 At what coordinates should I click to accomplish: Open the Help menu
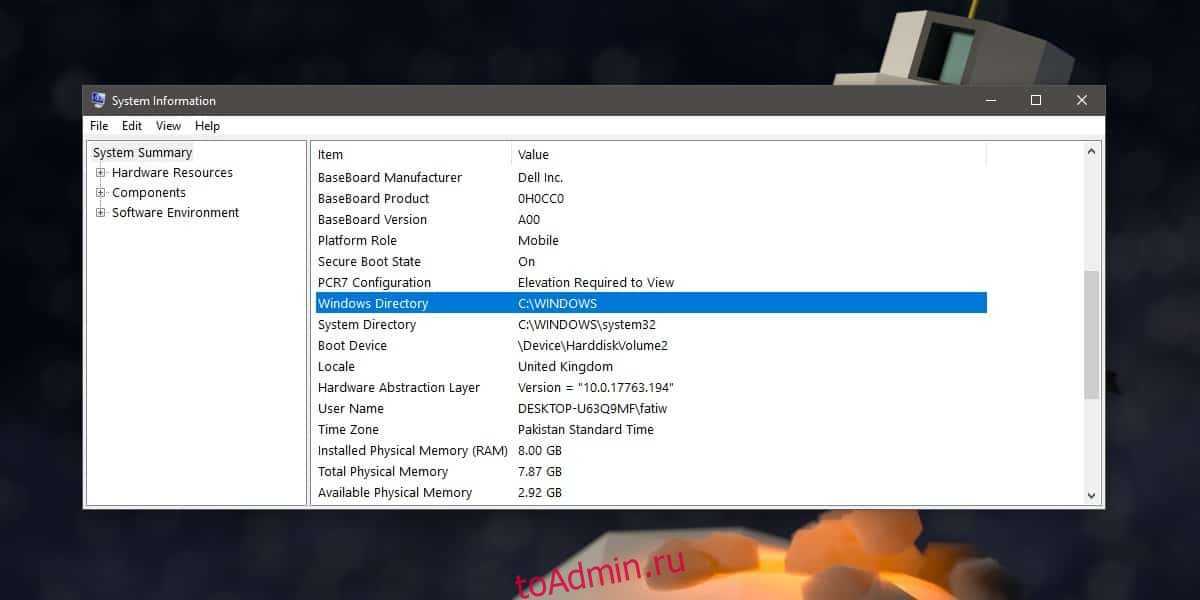[207, 126]
